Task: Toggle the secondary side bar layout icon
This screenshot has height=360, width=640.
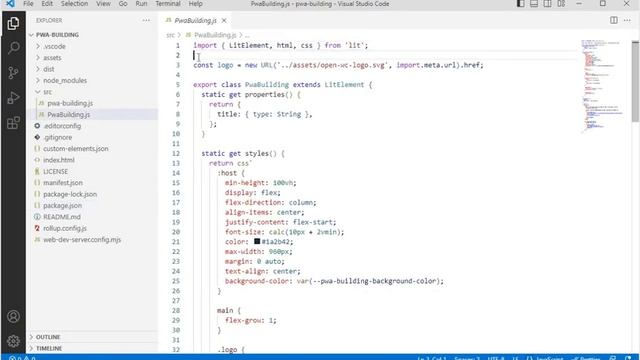Action: pos(547,4)
